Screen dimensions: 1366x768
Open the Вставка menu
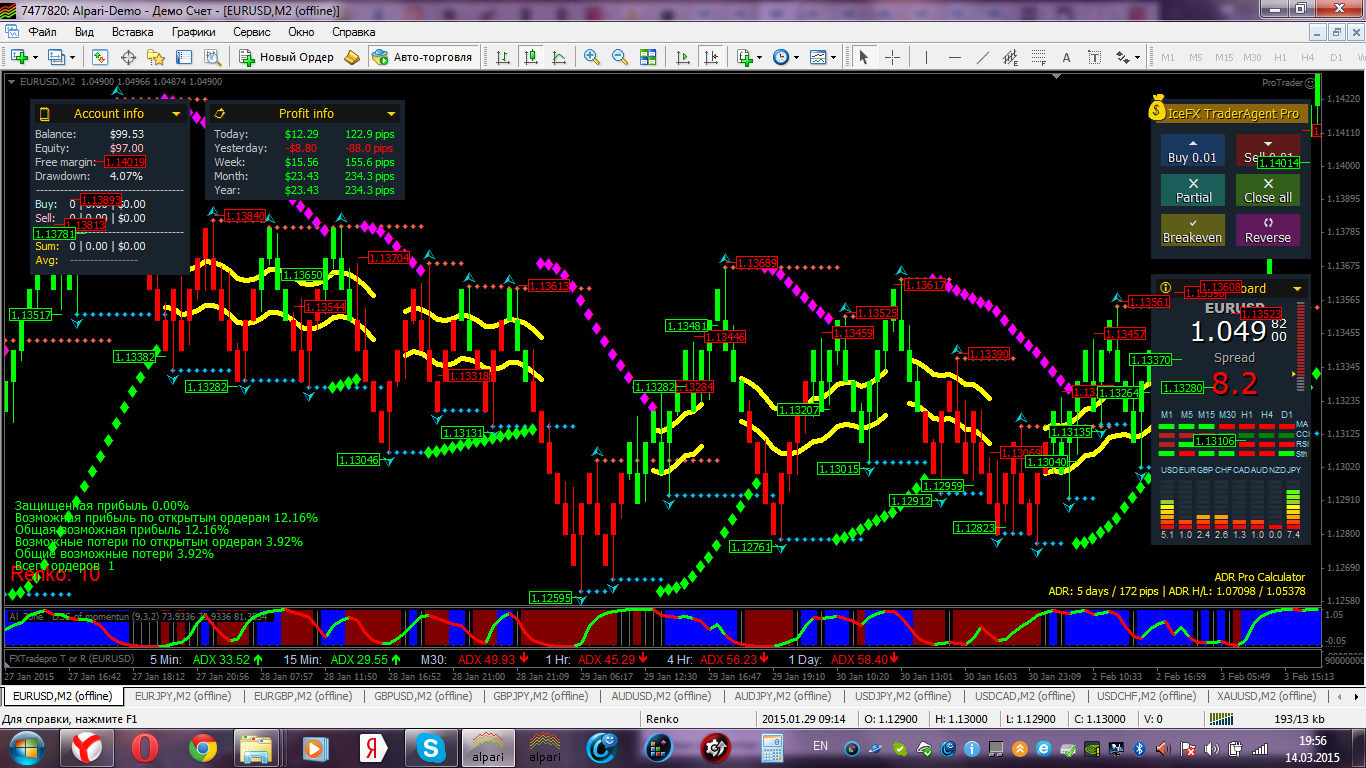pyautogui.click(x=132, y=32)
